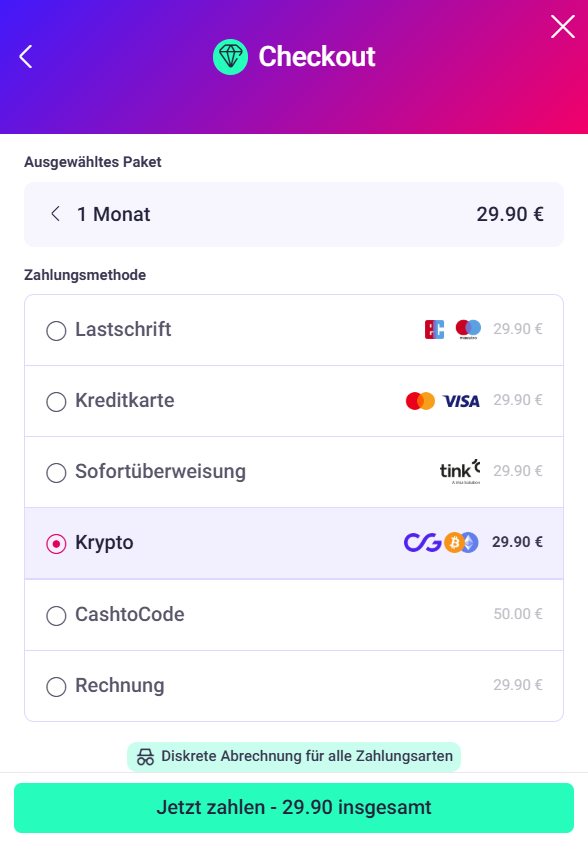
Task: Open the 1 Monat package selector
Action: pos(294,214)
